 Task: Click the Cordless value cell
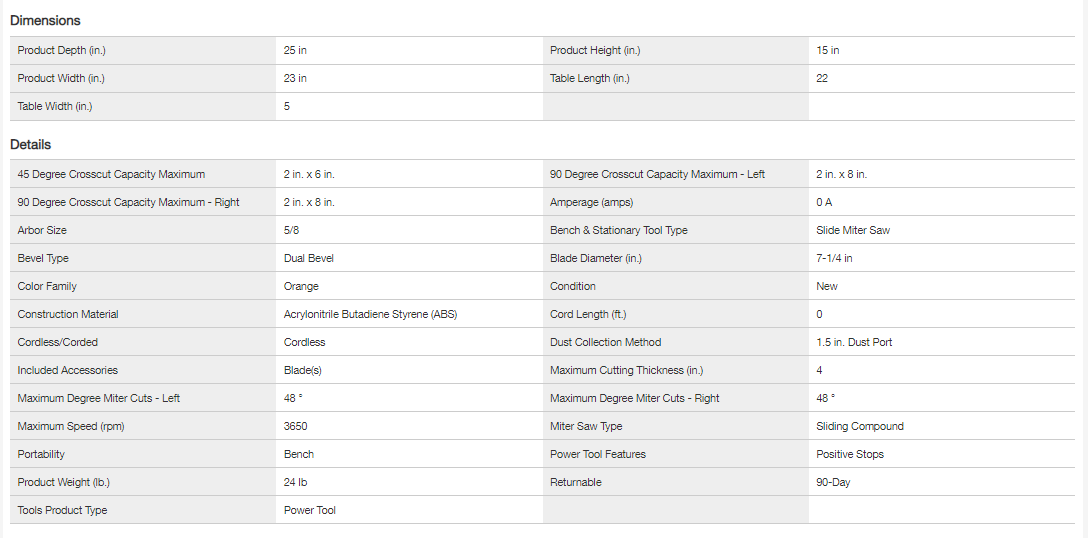point(304,342)
